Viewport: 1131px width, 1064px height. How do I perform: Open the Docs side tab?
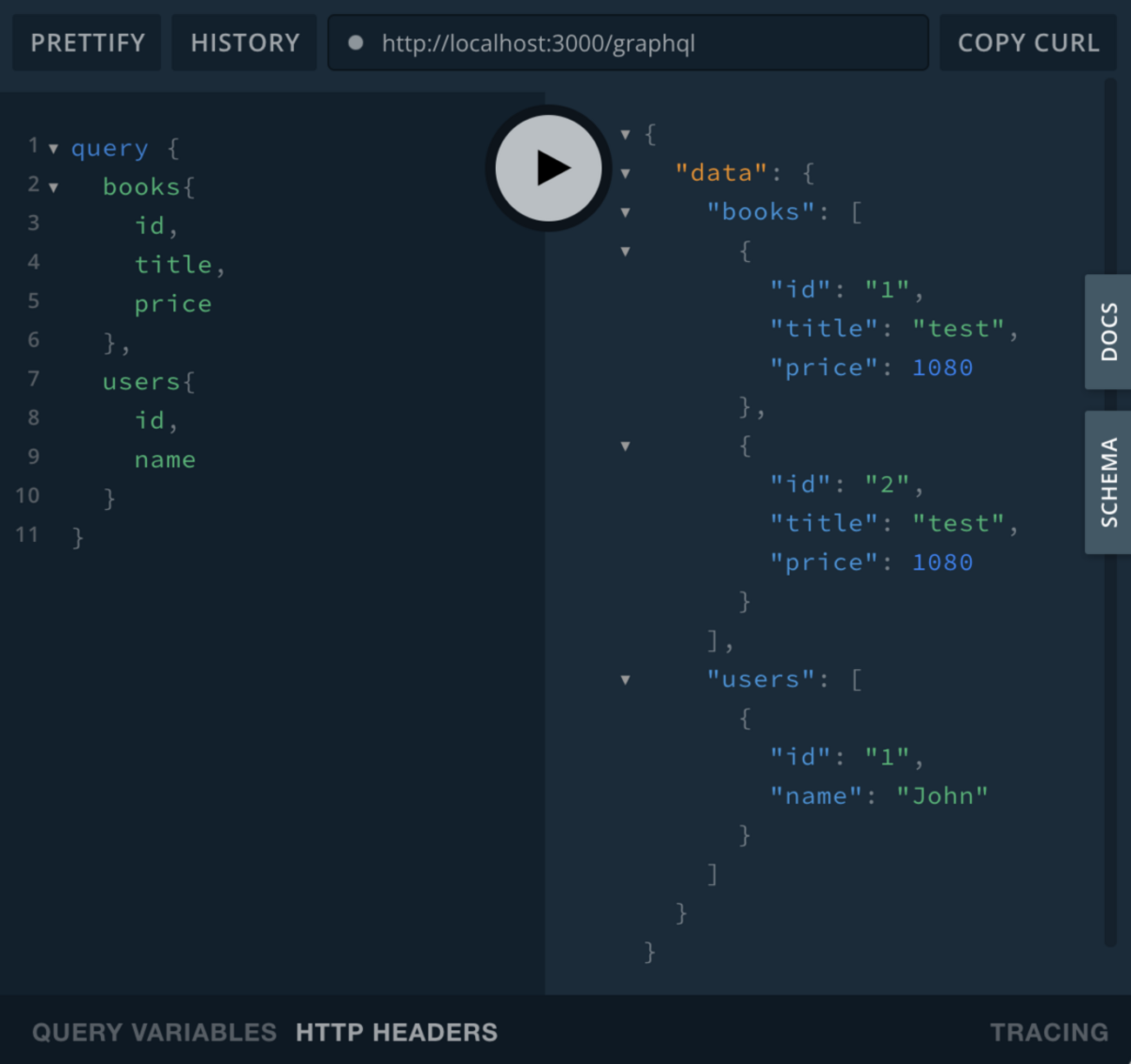(x=1108, y=331)
